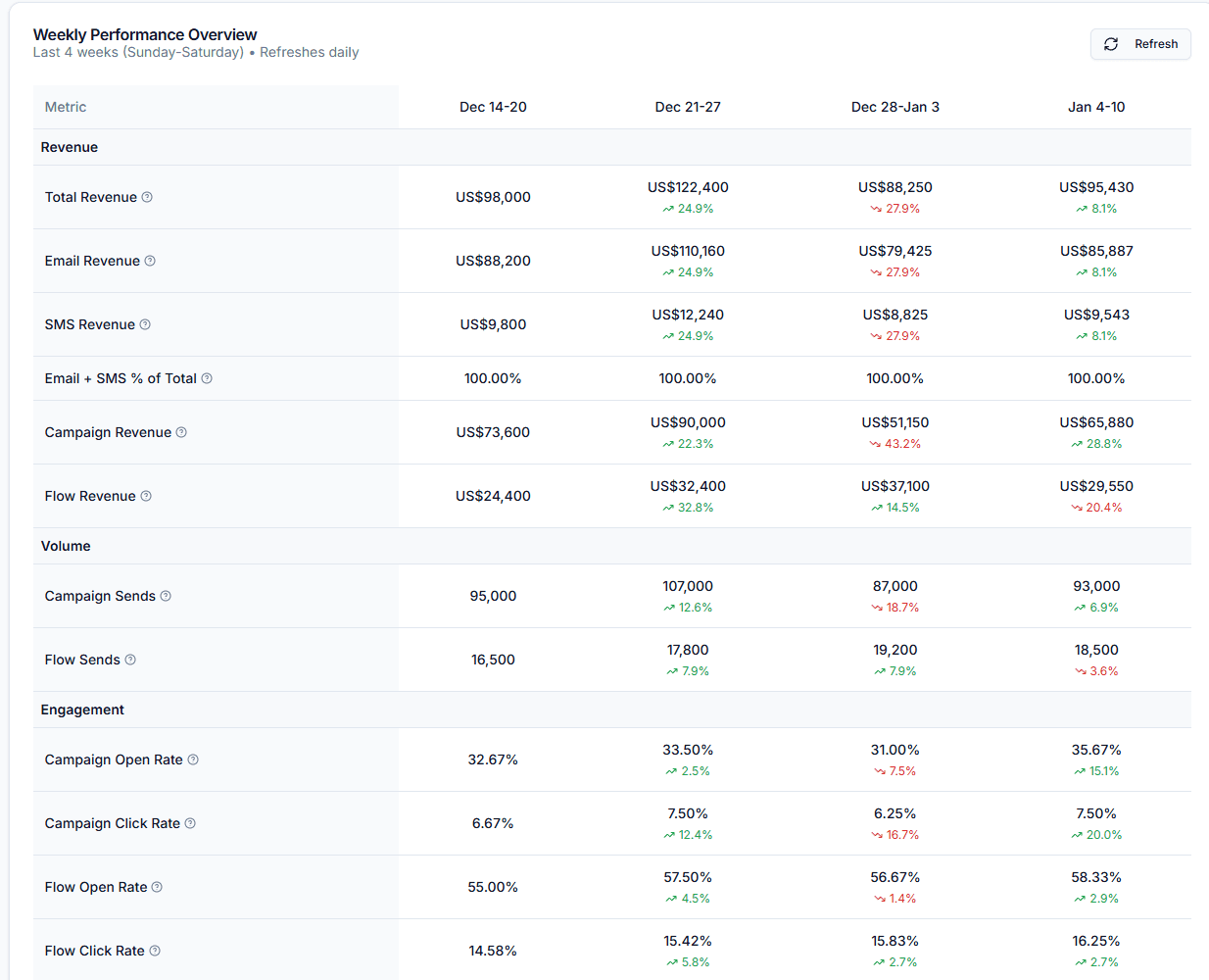Click the Flow Click Rate help icon
Viewport: 1209px width, 980px height.
[x=155, y=951]
